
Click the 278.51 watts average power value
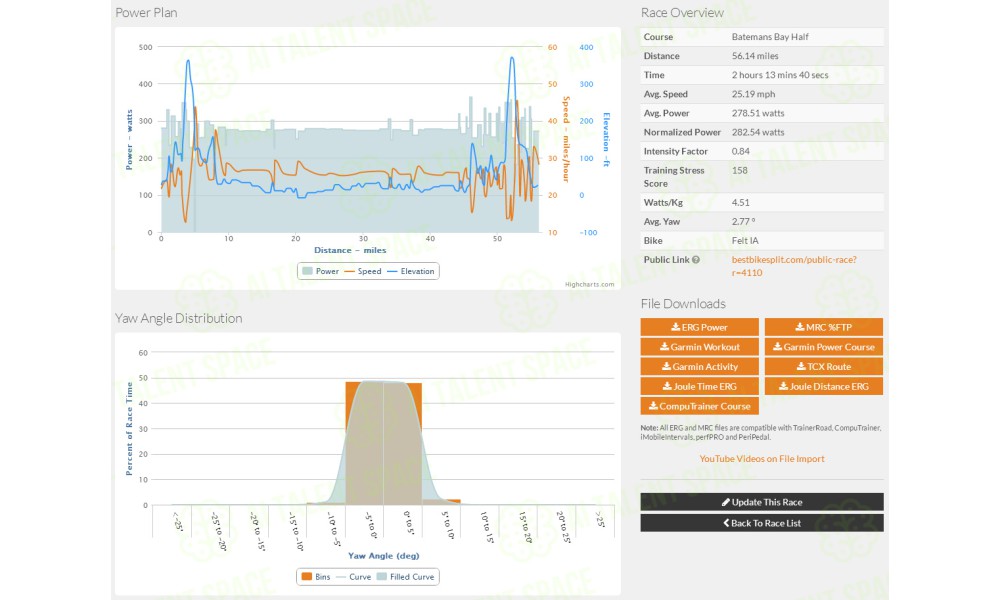pyautogui.click(x=758, y=113)
